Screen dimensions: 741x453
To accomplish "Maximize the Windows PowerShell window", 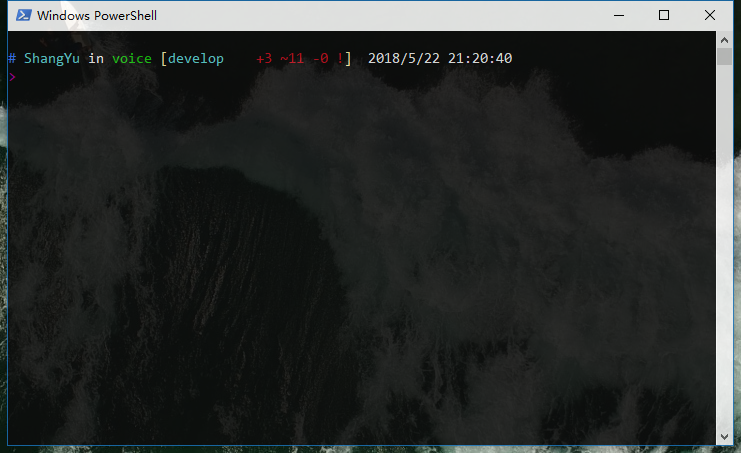I will pos(664,15).
